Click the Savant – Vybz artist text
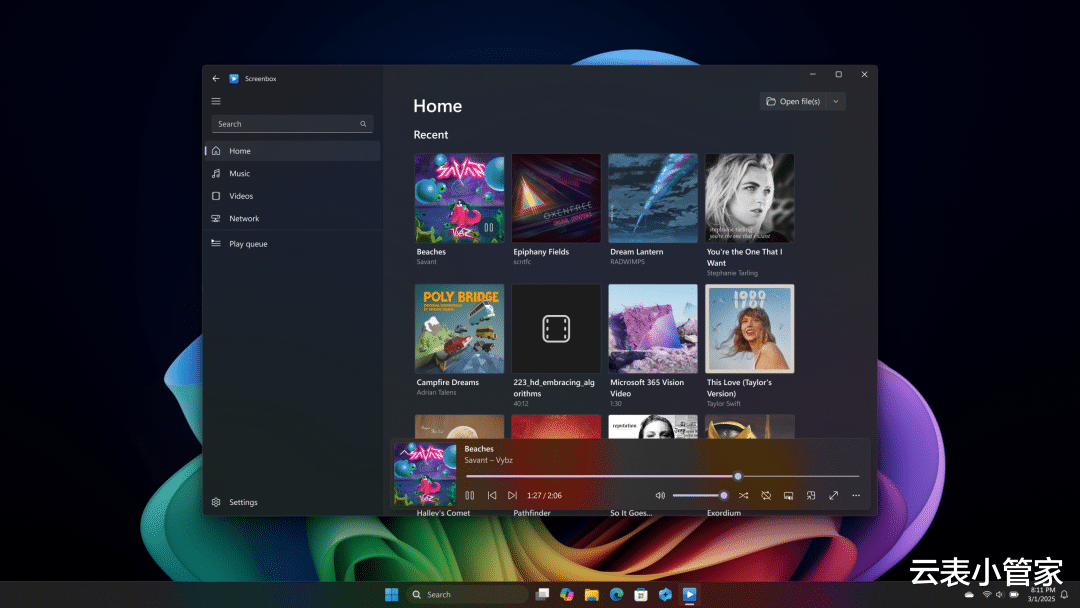Viewport: 1080px width, 608px height. [x=488, y=460]
